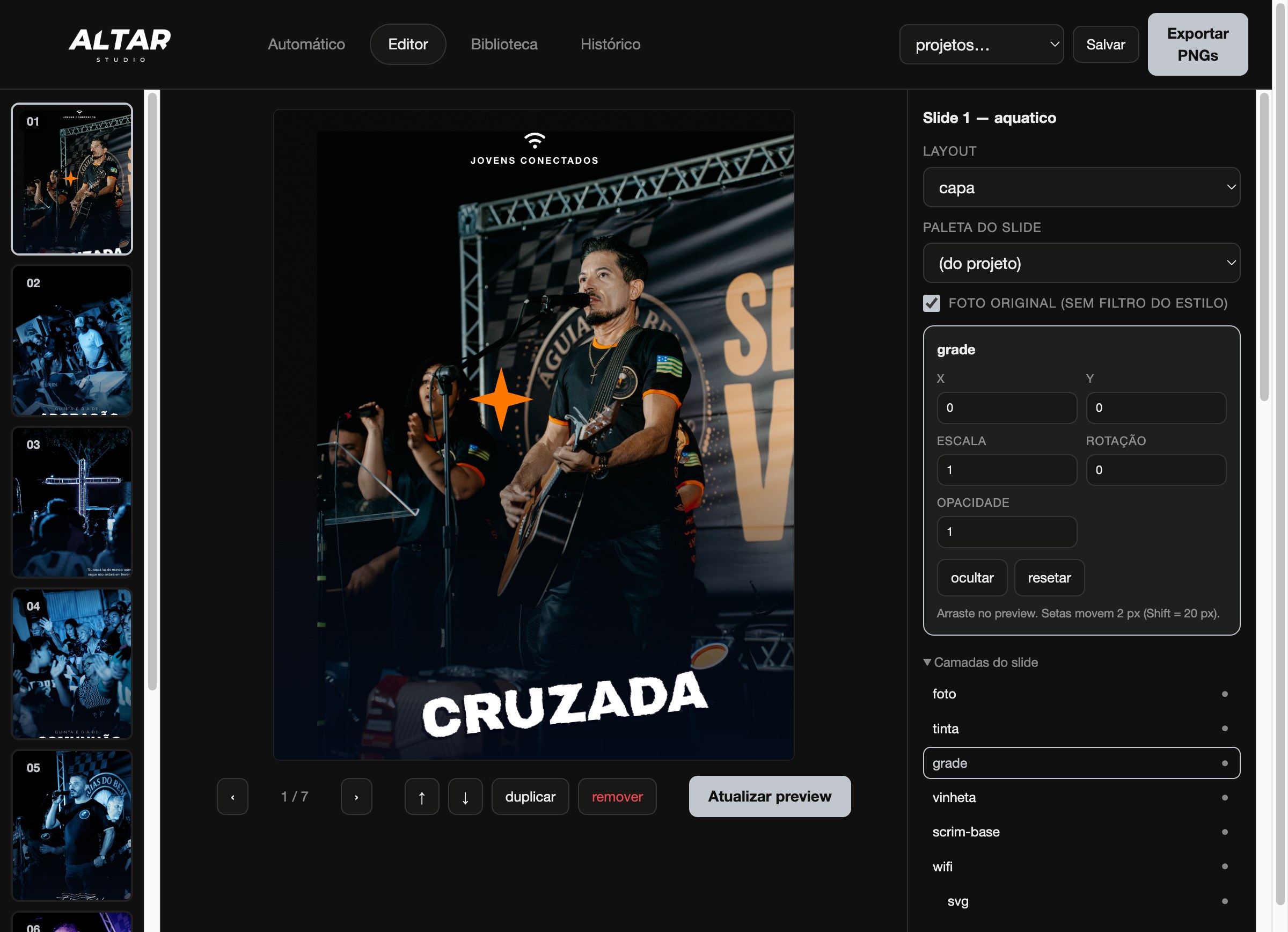This screenshot has height=932, width=1288.
Task: Click the Opacidade input field
Action: tap(1006, 531)
